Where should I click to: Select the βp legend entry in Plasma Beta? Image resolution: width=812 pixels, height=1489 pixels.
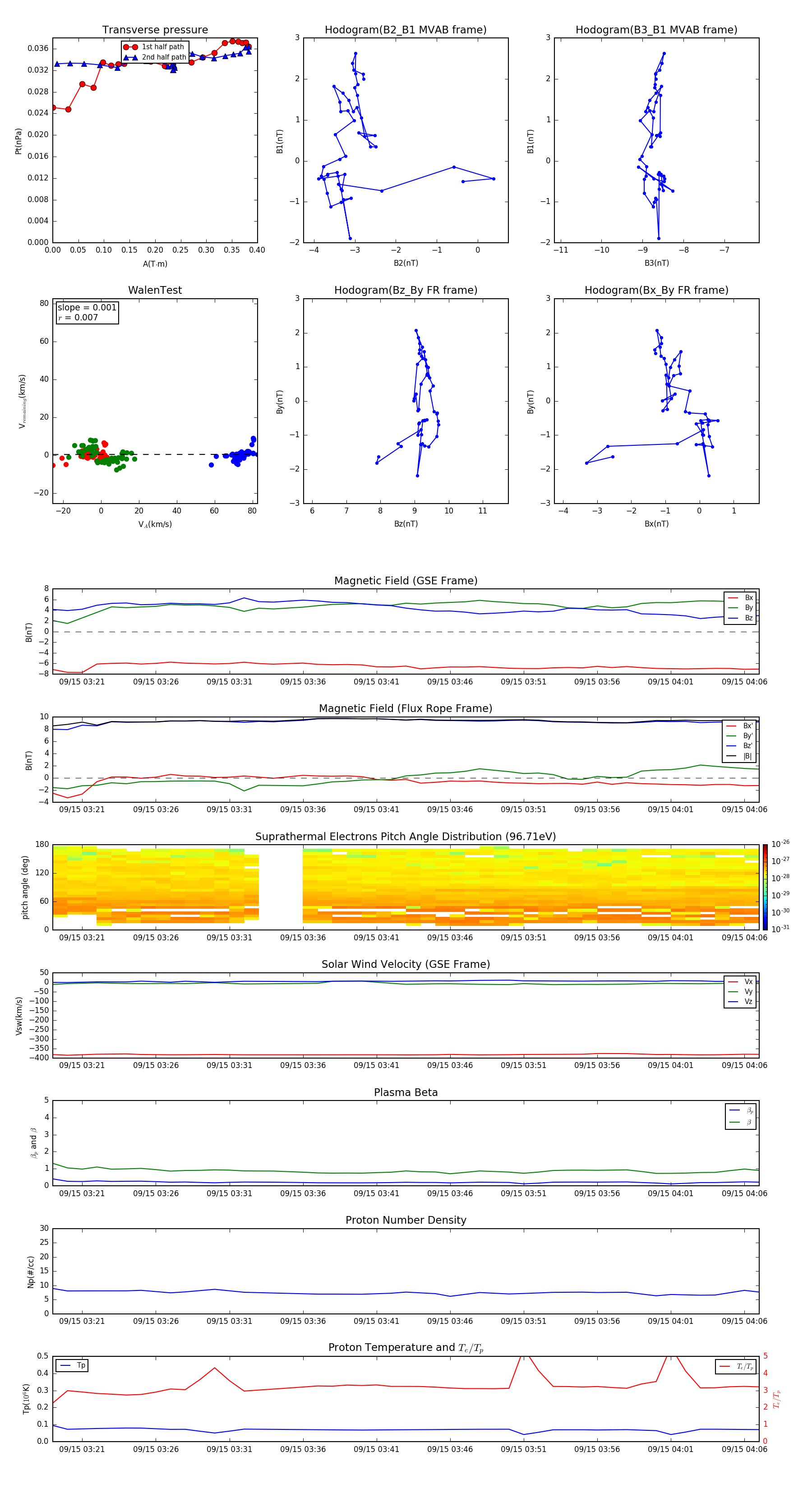(x=741, y=1110)
